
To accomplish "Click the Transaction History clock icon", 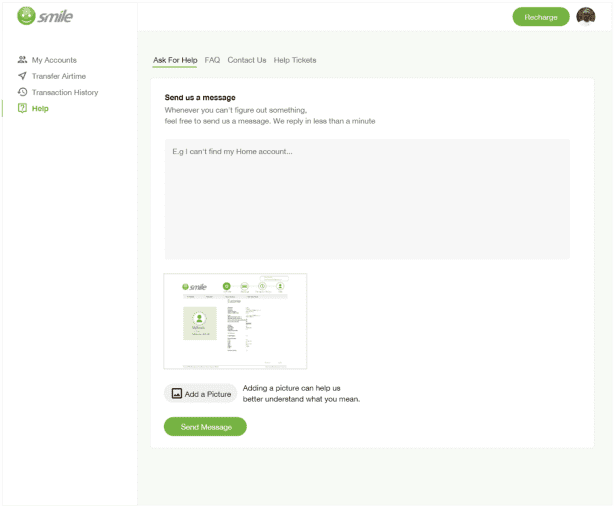I will click(x=22, y=92).
